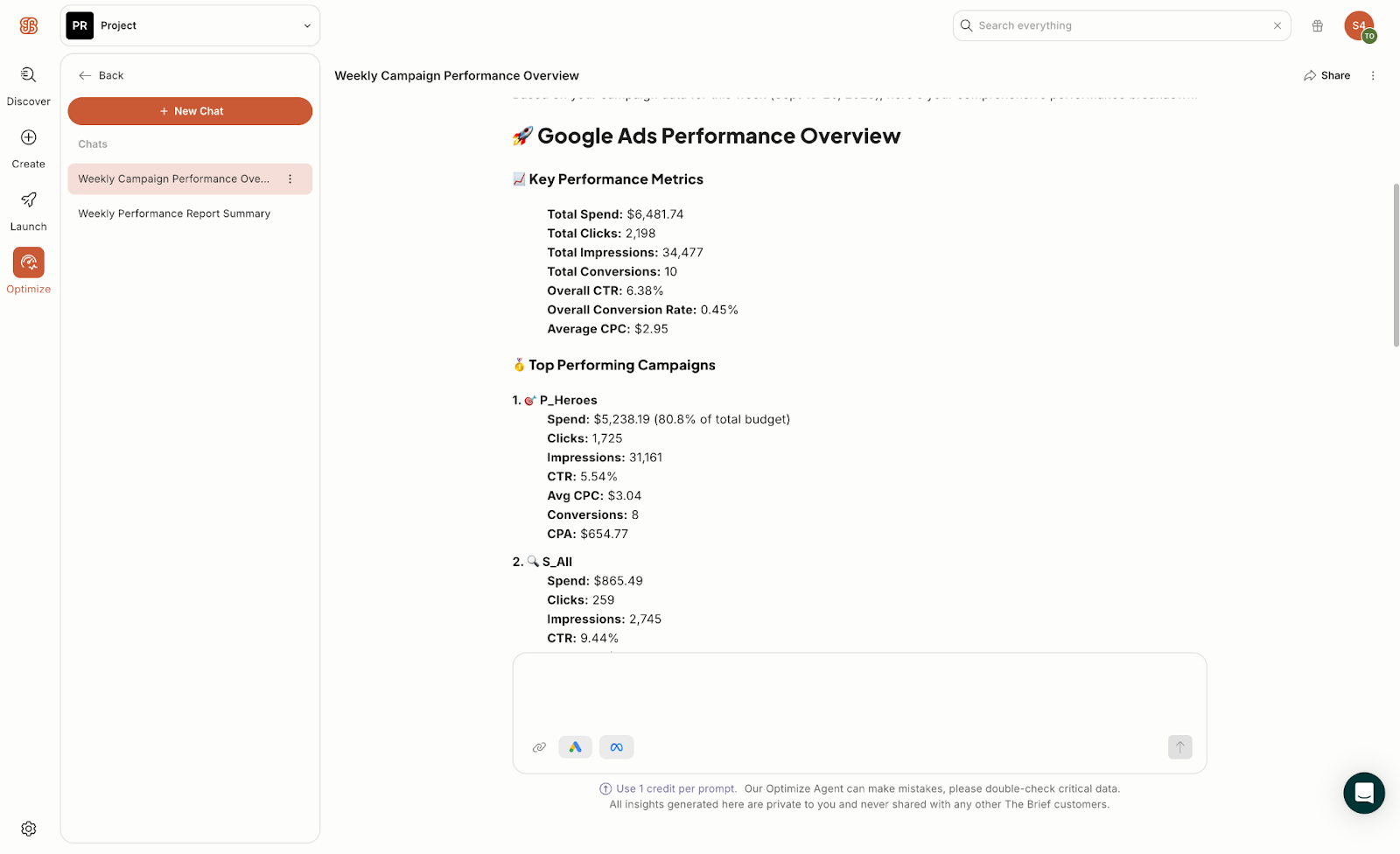This screenshot has width=1400, height=854.
Task: Toggle the Meta data source
Action: [x=617, y=747]
